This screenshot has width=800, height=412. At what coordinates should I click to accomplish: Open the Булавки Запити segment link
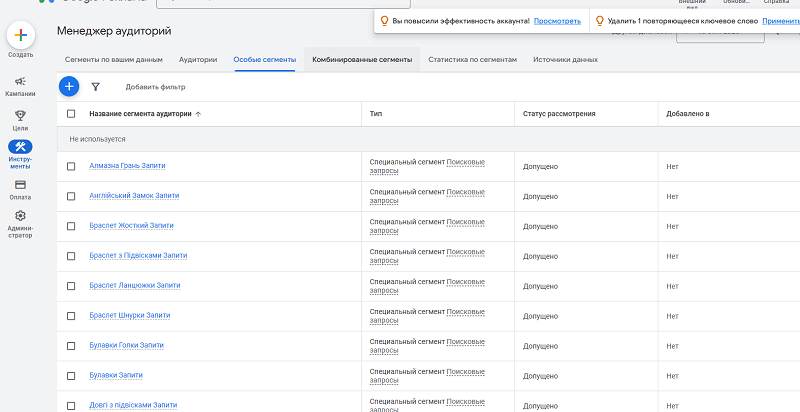click(x=116, y=375)
